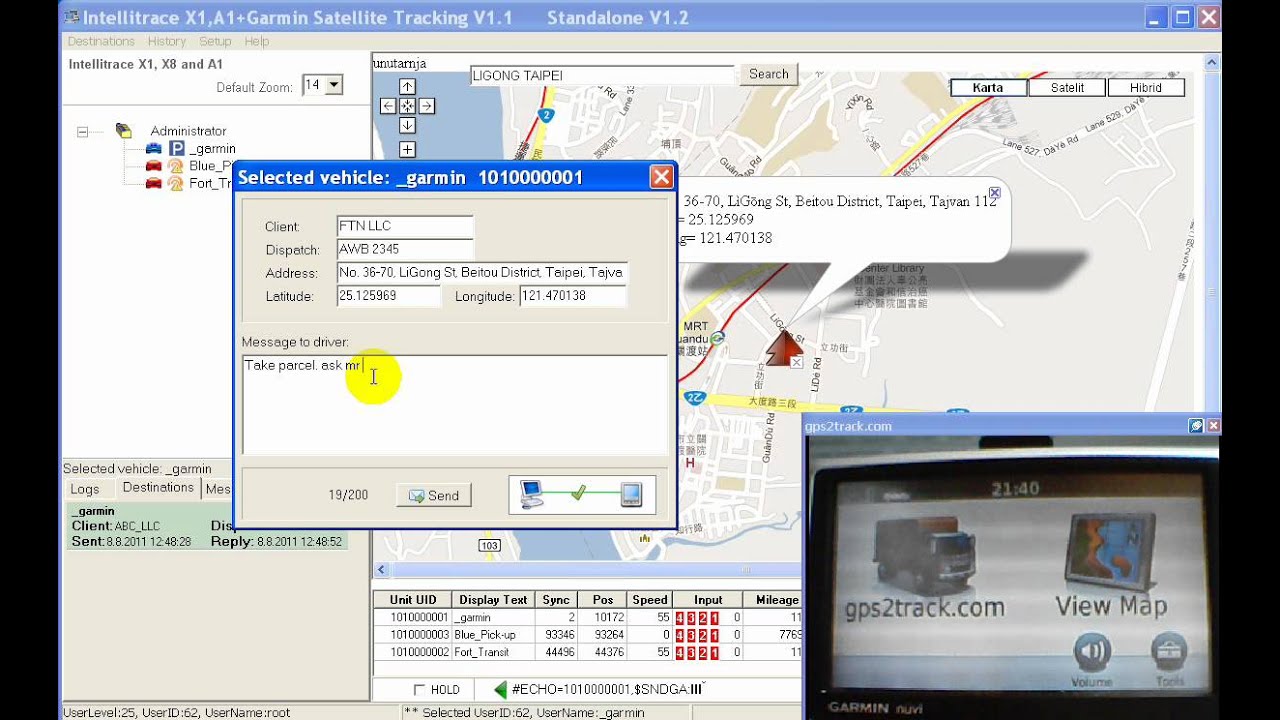Click the Sync column header
Image resolution: width=1280 pixels, height=720 pixels.
556,600
